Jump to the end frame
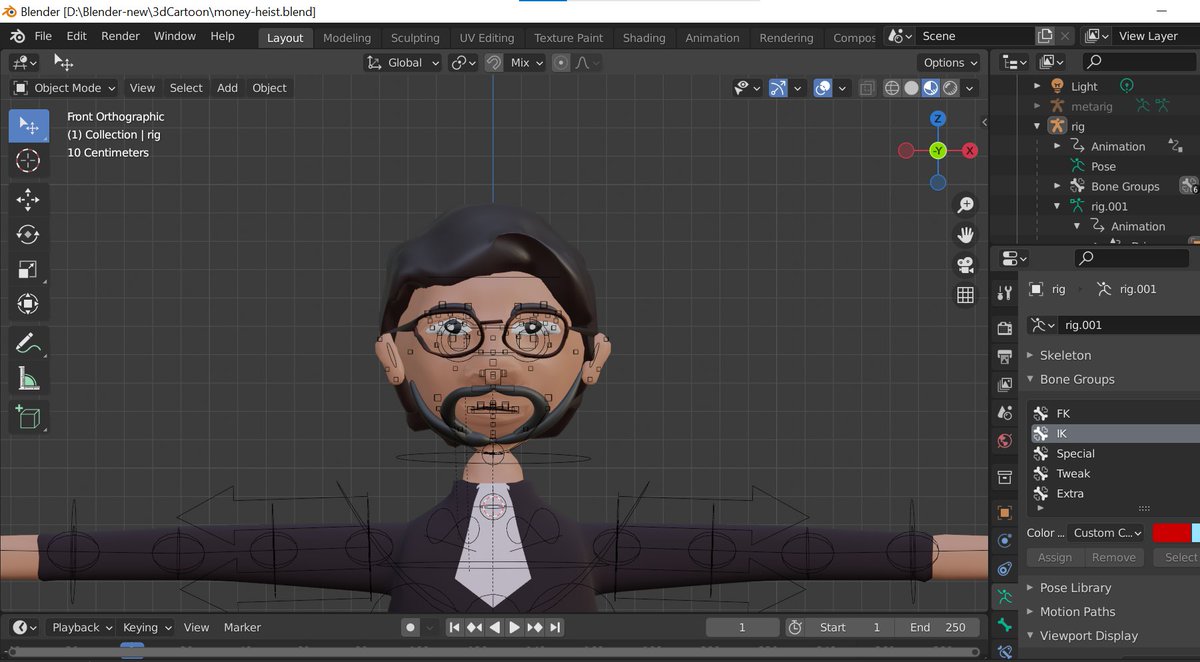 tap(555, 627)
